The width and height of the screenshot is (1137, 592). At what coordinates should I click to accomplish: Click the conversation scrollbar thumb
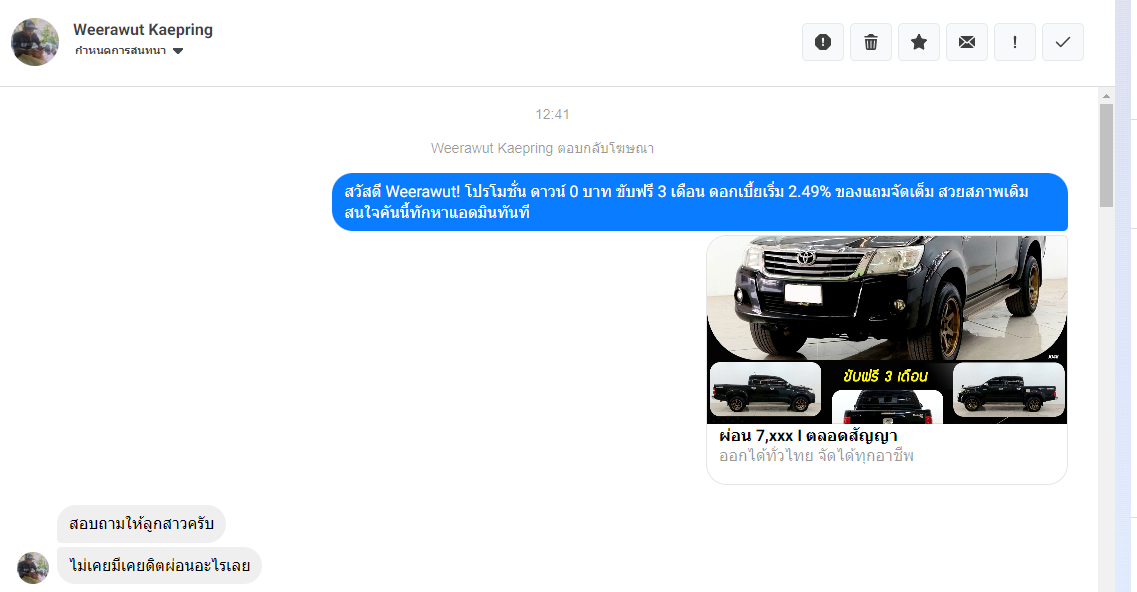[1106, 155]
